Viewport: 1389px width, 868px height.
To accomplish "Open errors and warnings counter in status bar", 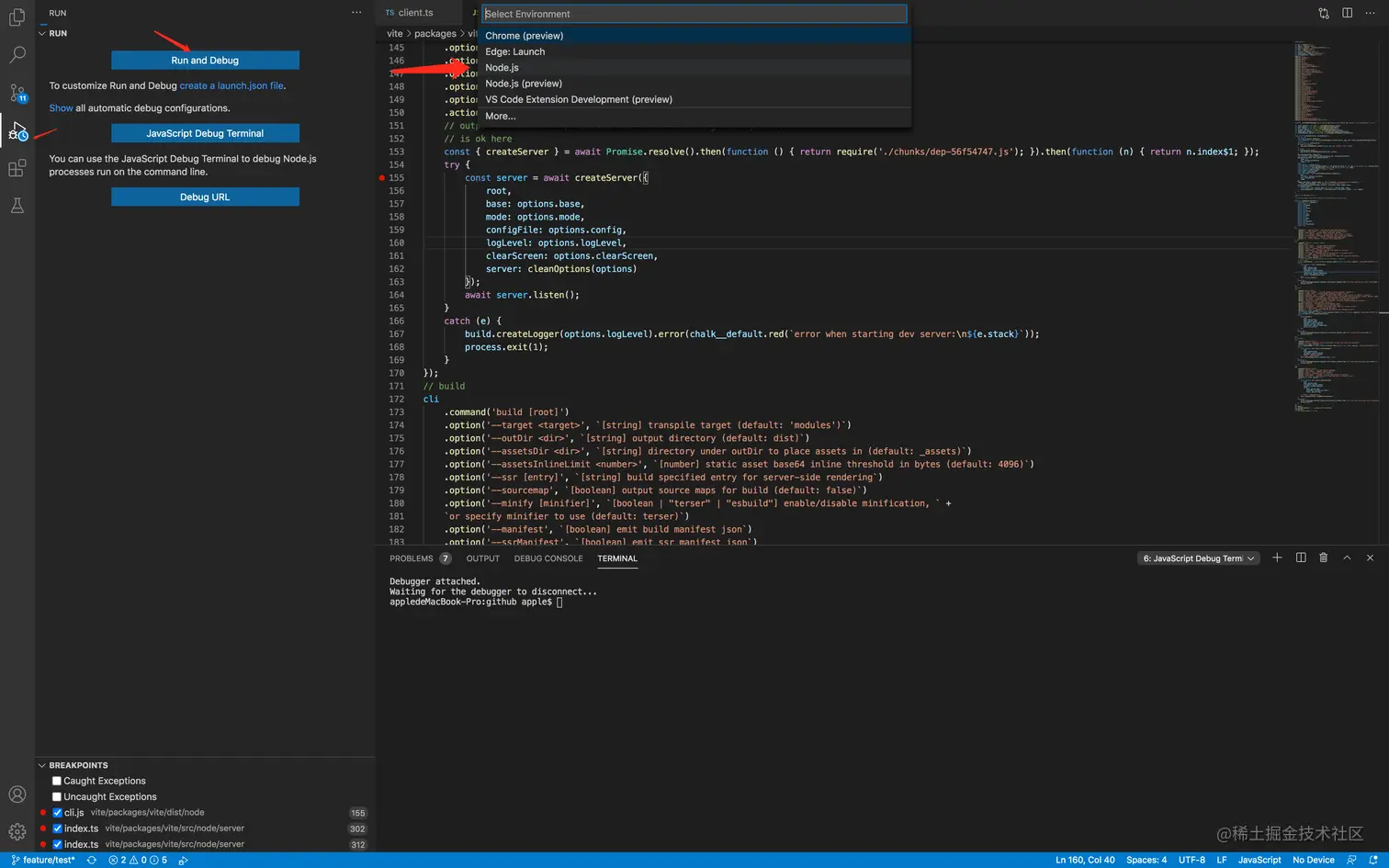I will [x=138, y=861].
